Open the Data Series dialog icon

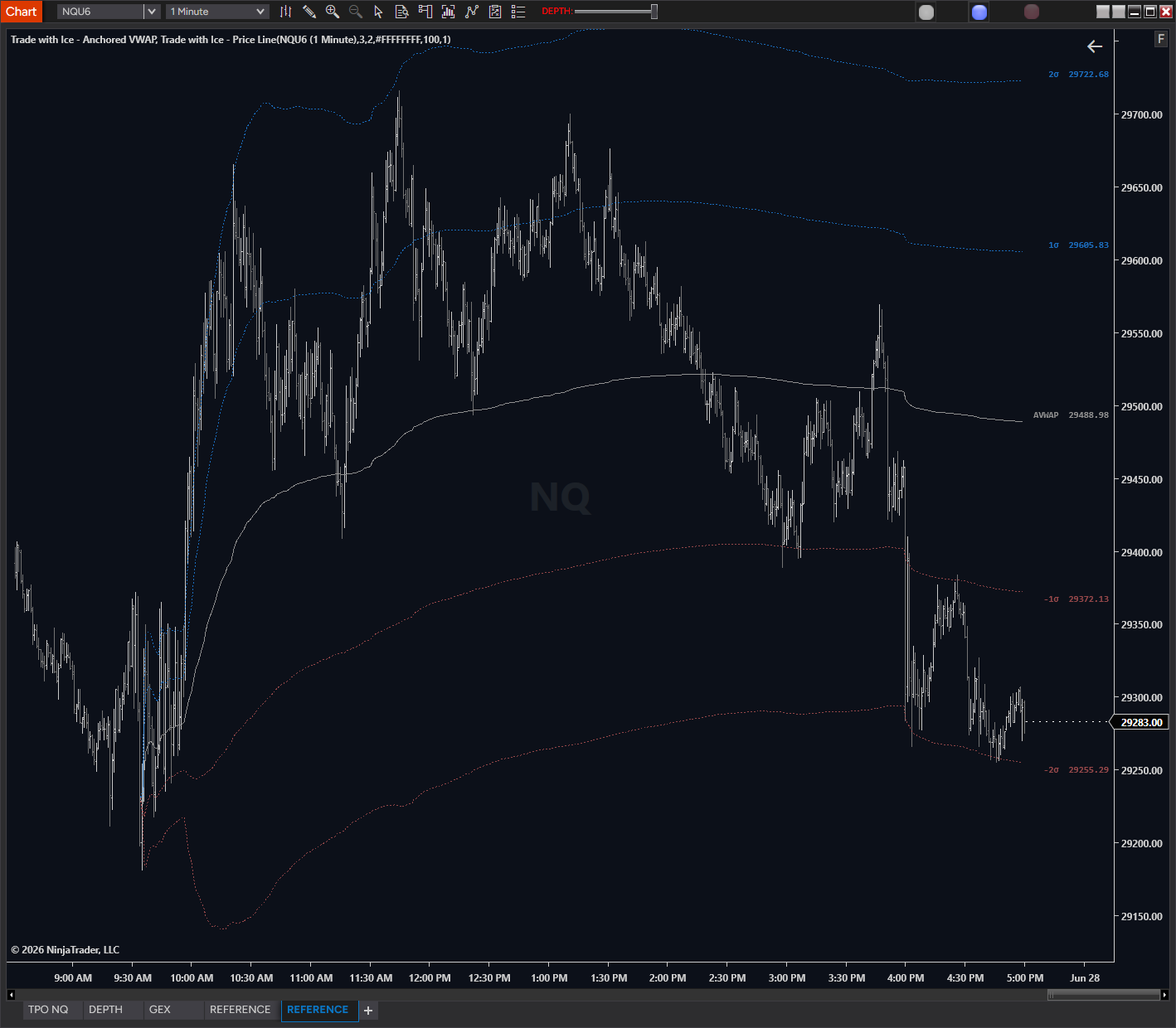(449, 12)
